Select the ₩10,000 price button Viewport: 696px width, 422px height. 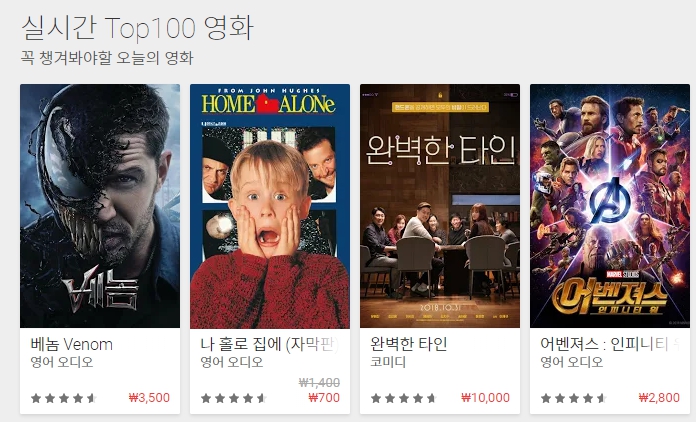(x=485, y=398)
